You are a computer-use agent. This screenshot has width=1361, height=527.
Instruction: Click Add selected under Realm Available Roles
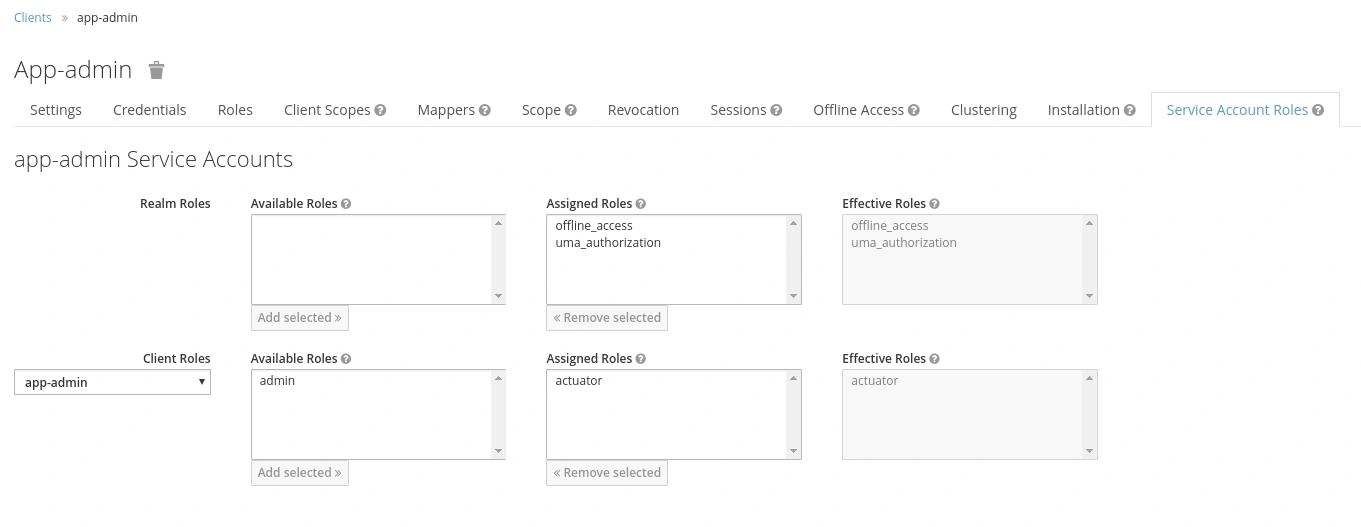click(299, 318)
